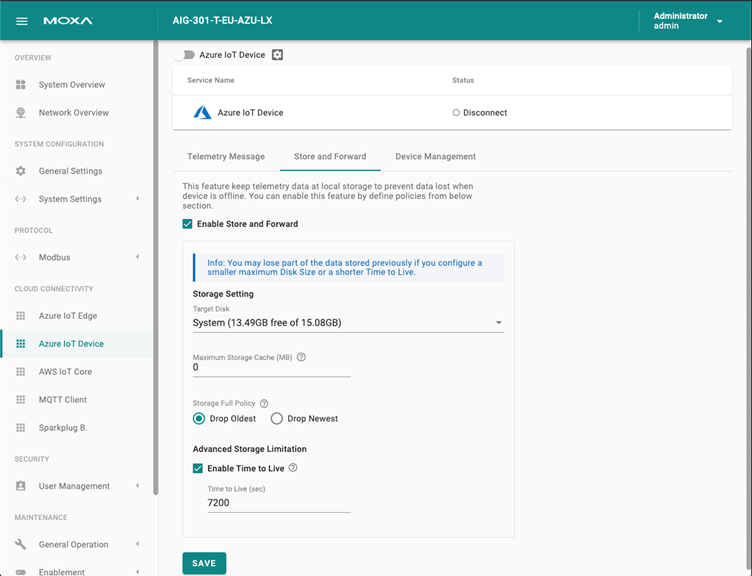Viewport: 752px width, 576px height.
Task: Open Sparkplug B. page
Action: [x=63, y=427]
